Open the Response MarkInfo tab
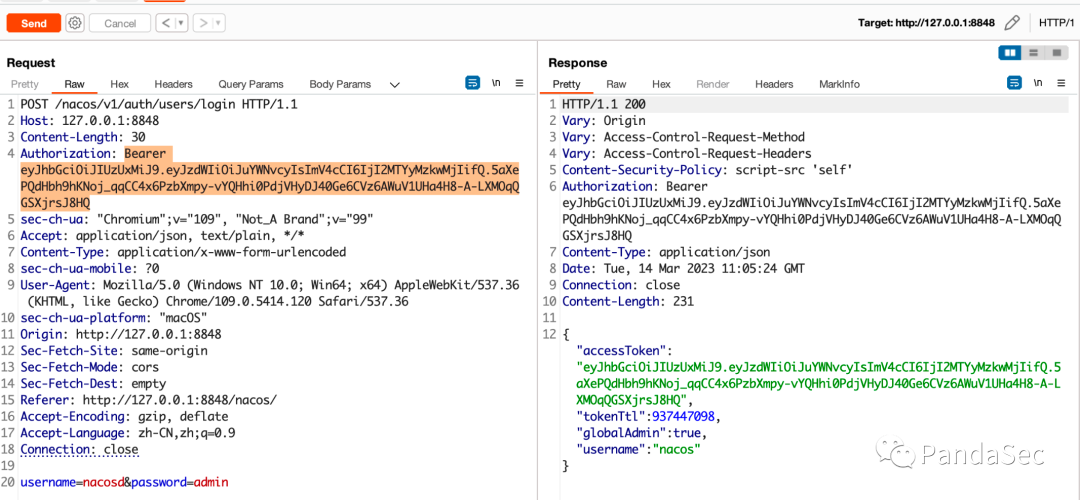1080x500 pixels. point(840,84)
